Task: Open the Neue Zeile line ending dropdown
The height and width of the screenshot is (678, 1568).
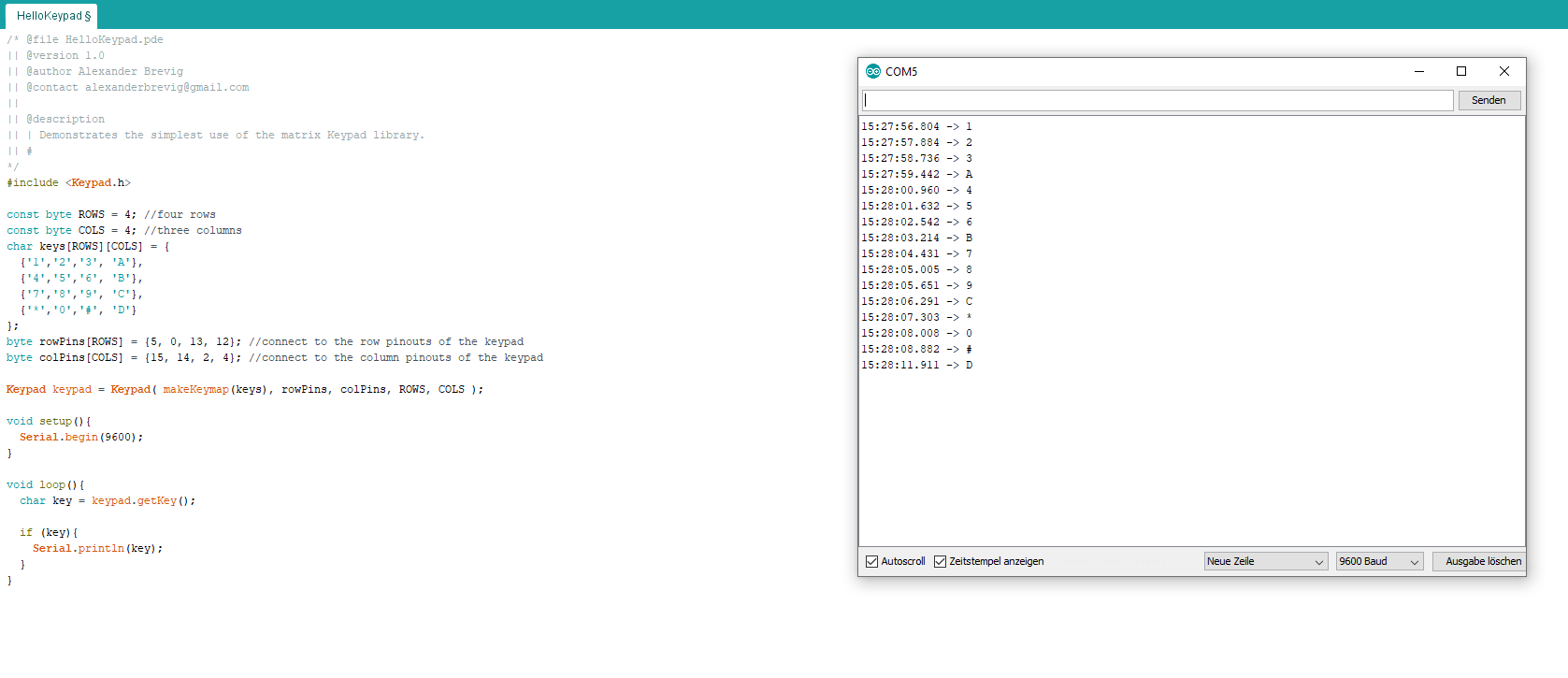Action: tap(1266, 561)
